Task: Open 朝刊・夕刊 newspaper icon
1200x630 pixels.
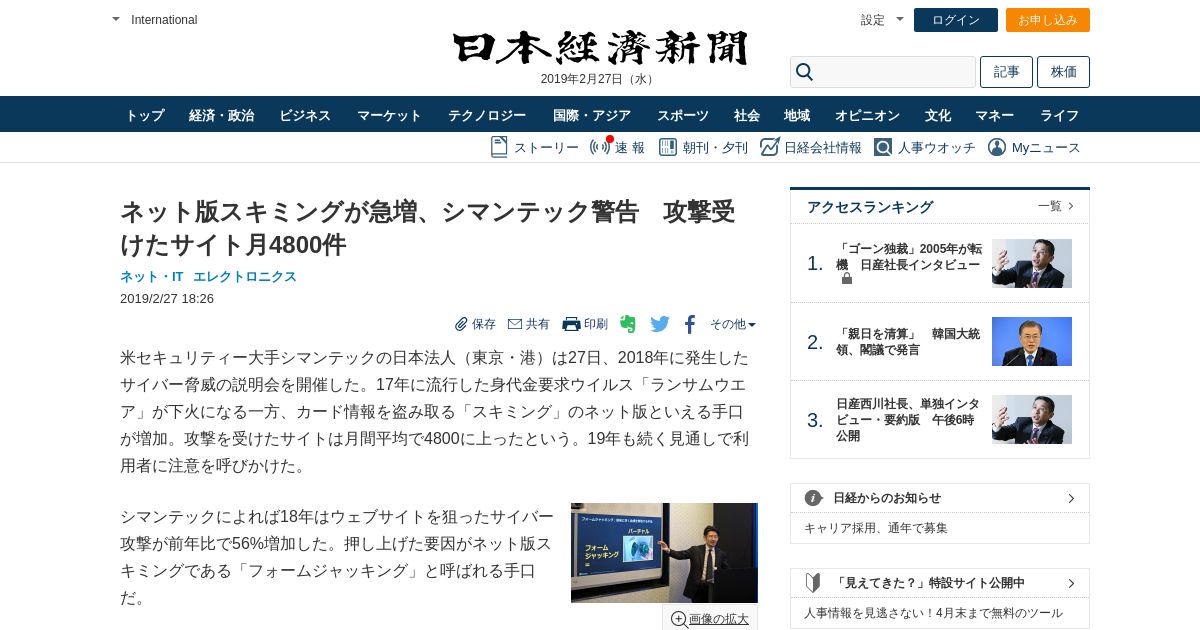Action: (x=667, y=147)
